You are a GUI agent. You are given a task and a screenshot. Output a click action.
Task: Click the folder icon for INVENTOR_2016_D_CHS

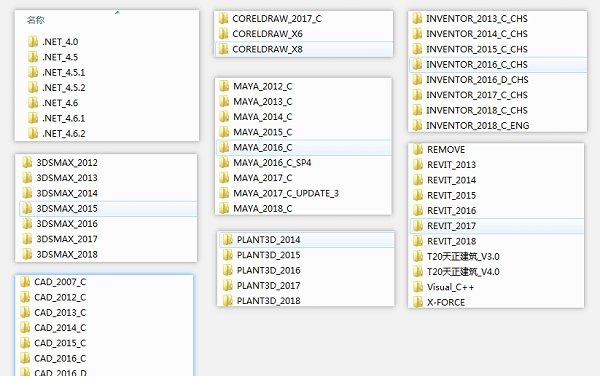coord(417,80)
